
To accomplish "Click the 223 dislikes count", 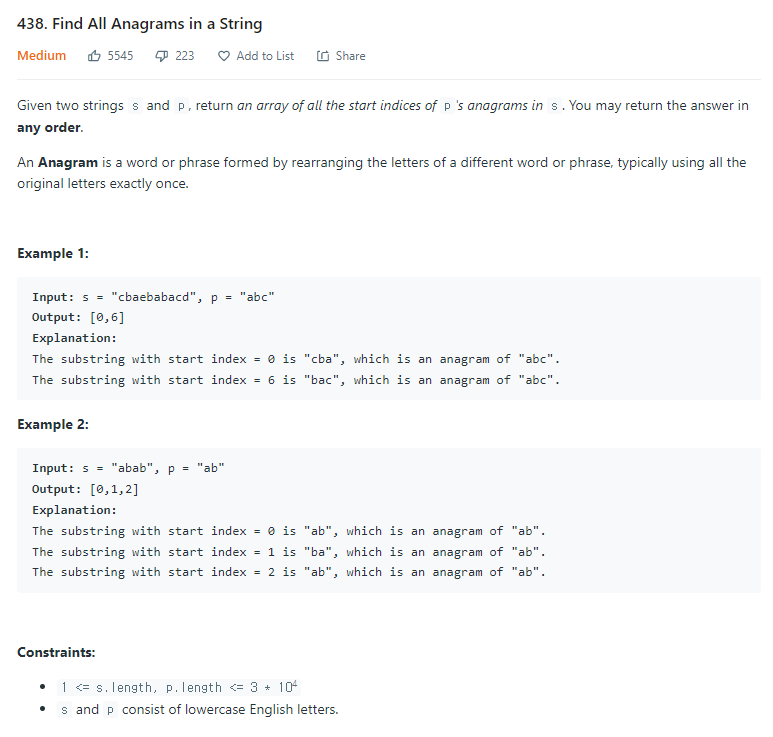I will [x=185, y=56].
